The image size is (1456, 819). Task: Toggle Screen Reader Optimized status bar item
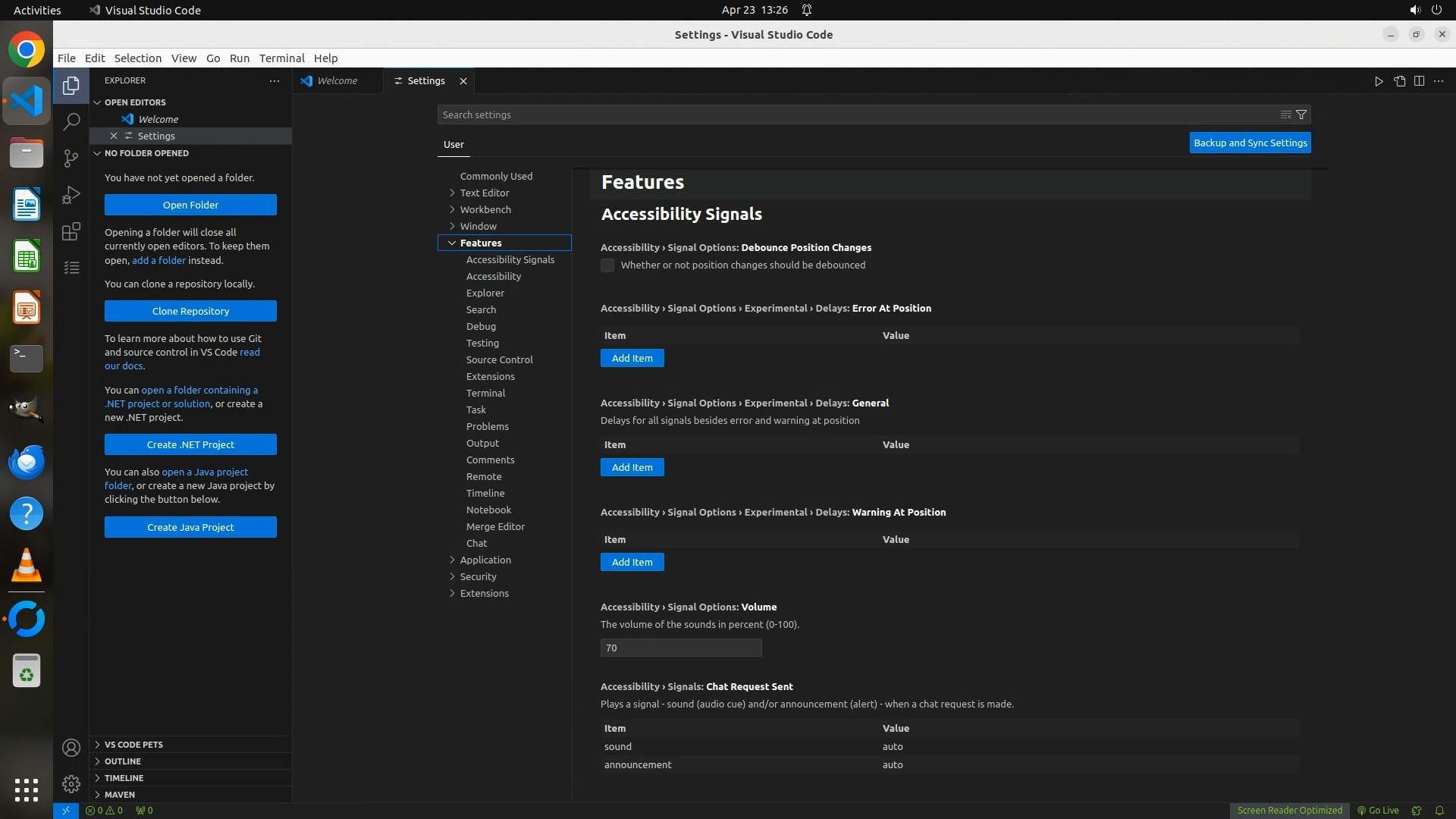pos(1289,810)
